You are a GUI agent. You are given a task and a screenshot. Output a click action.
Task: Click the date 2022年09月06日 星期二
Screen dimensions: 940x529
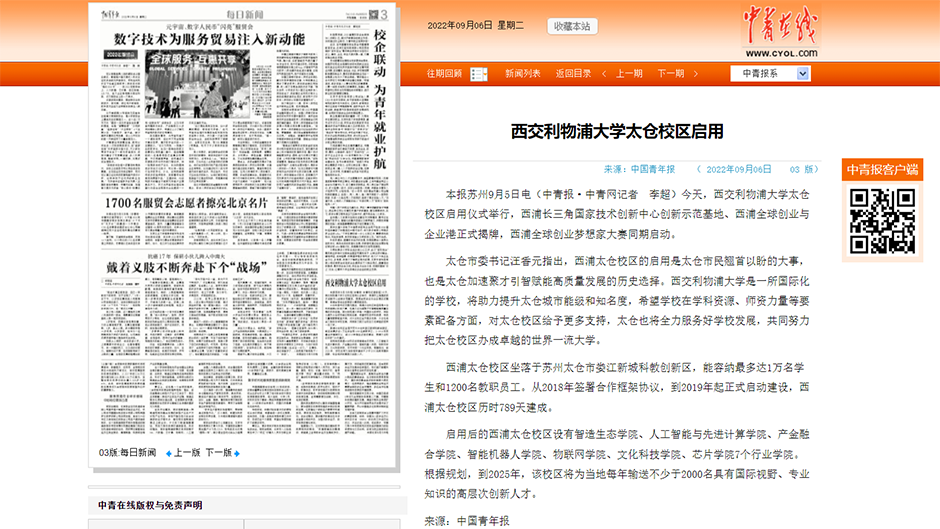(475, 26)
